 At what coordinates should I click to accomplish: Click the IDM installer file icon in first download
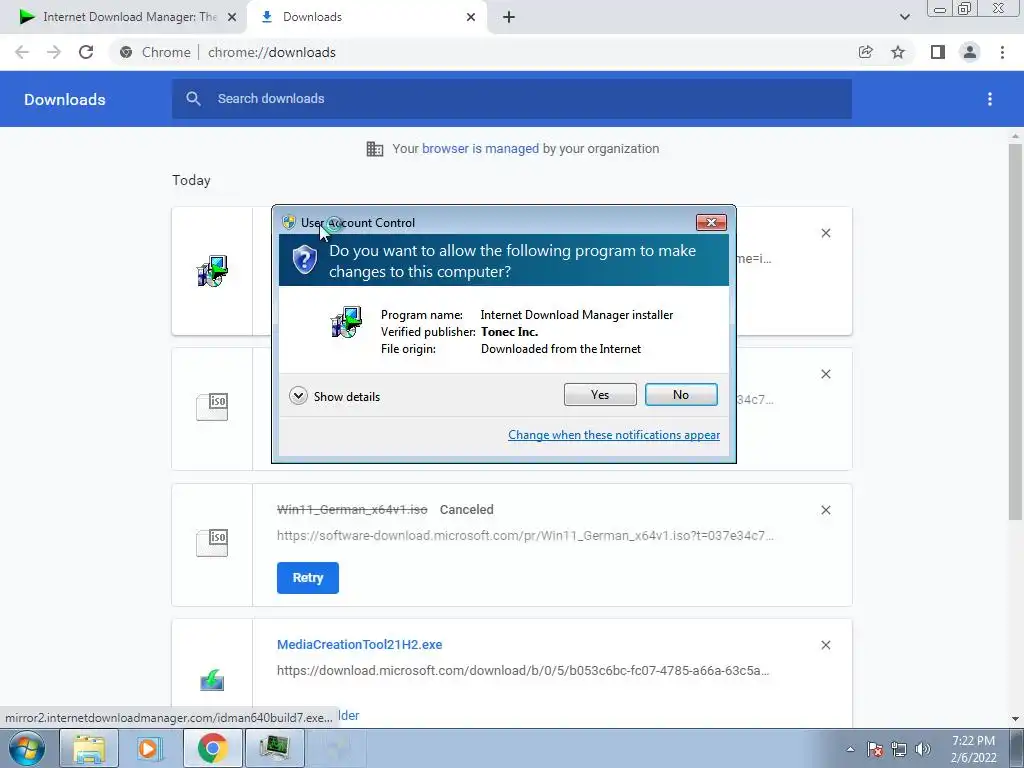[x=212, y=271]
